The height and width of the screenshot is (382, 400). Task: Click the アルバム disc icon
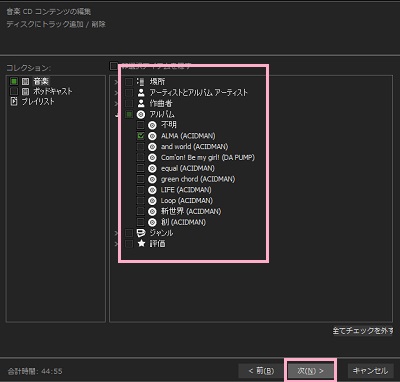coord(141,114)
